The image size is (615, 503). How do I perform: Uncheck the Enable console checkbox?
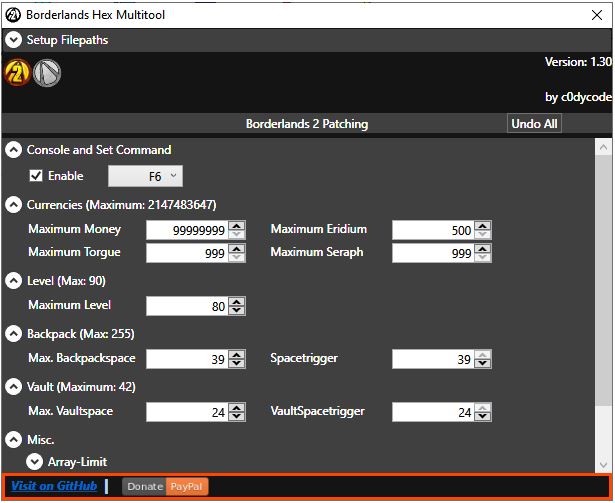point(36,175)
